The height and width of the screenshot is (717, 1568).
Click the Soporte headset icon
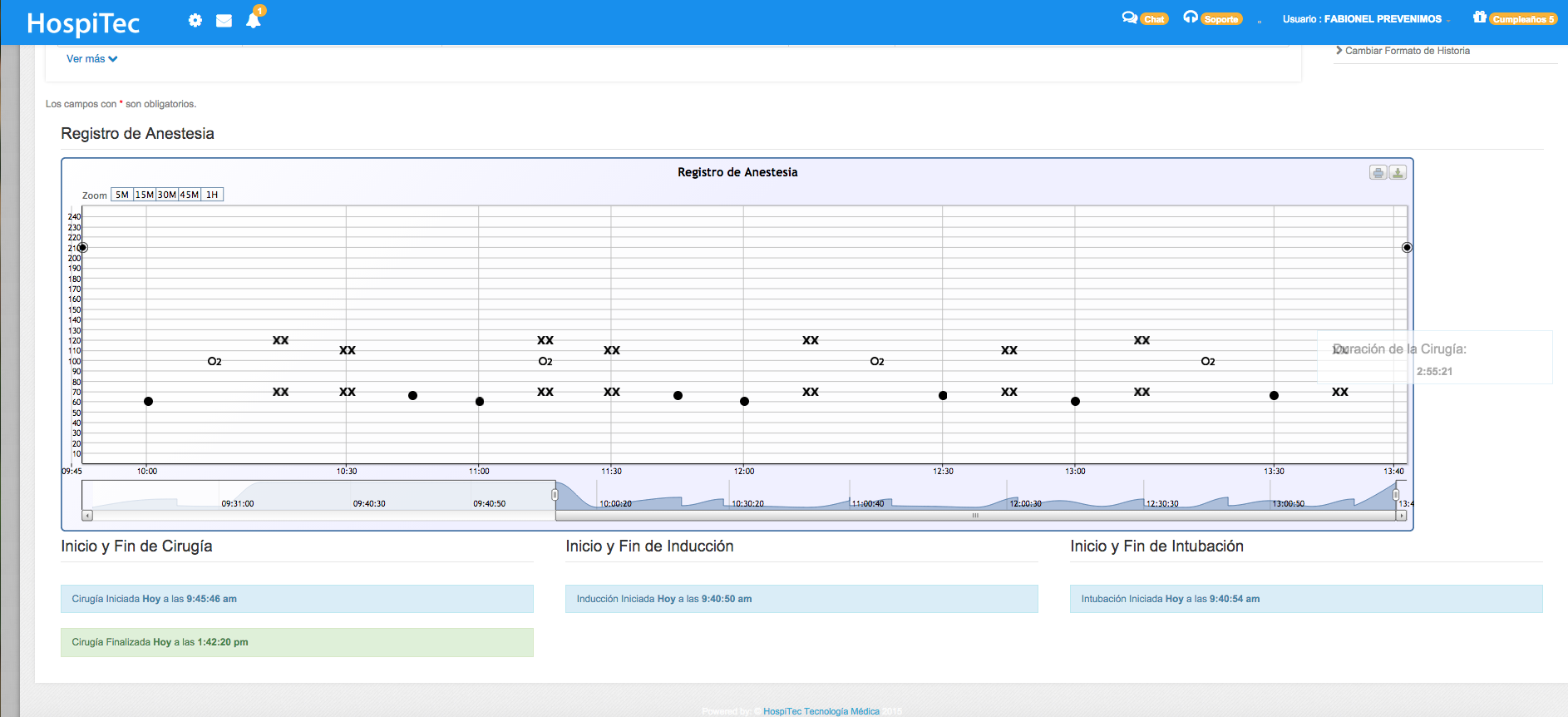1191,17
